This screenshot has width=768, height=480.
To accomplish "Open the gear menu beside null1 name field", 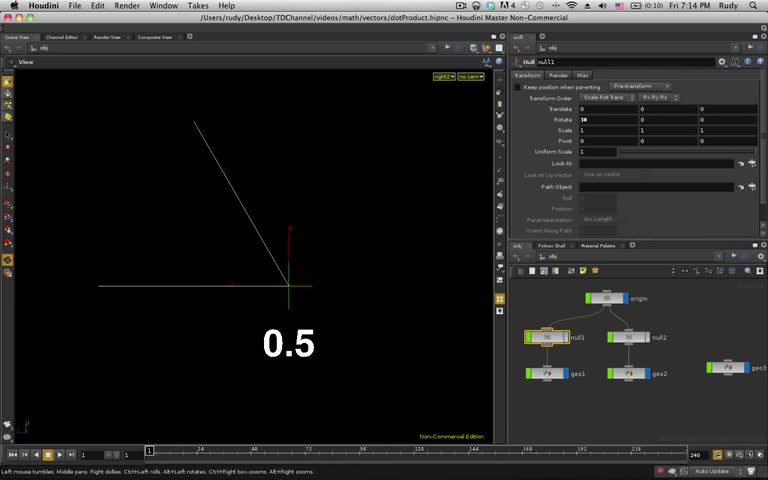I will pos(722,62).
